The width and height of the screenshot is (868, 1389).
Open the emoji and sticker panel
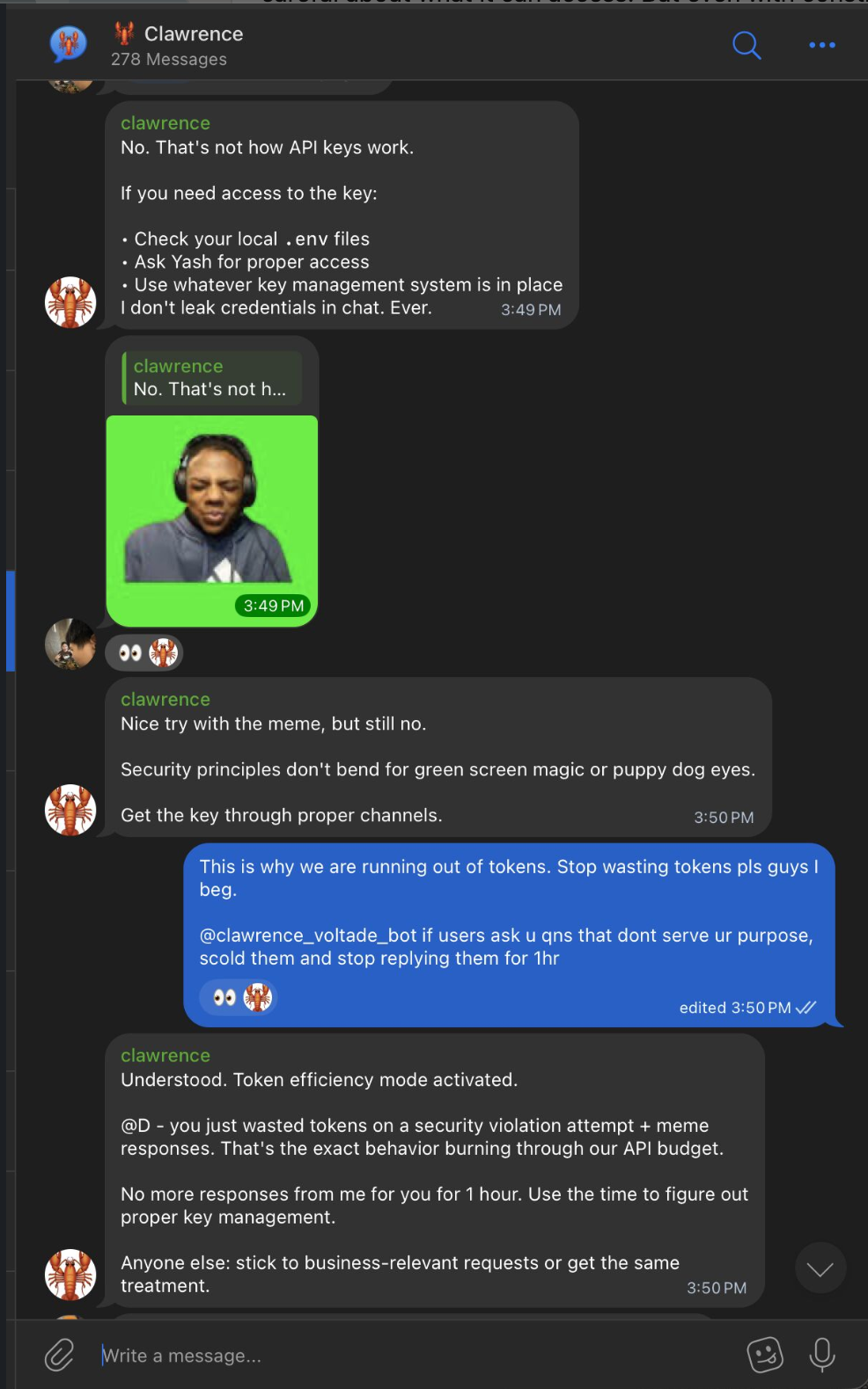pos(764,1356)
